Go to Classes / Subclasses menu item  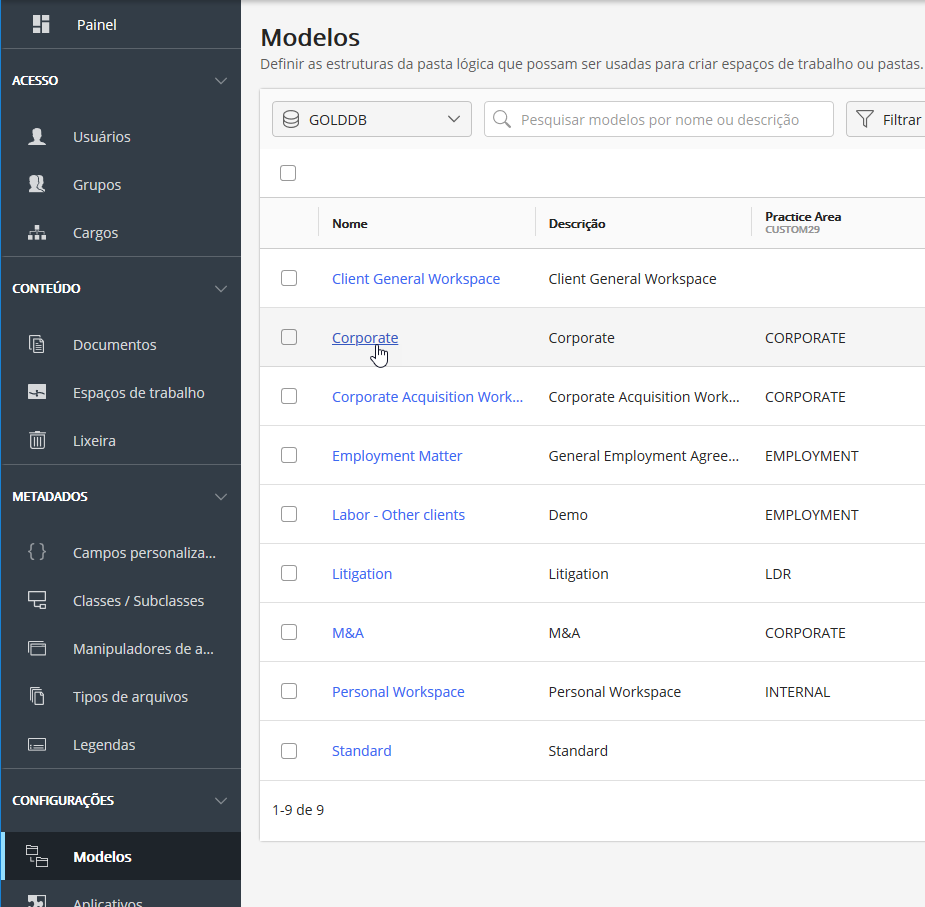coord(138,601)
